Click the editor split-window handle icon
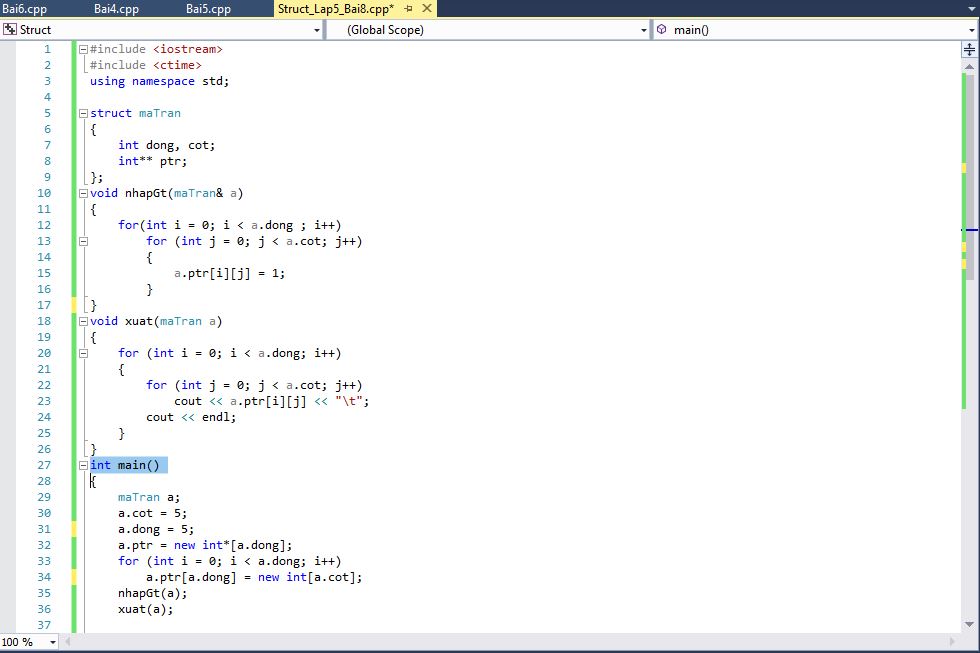Screen dimensions: 980x653 click(970, 47)
